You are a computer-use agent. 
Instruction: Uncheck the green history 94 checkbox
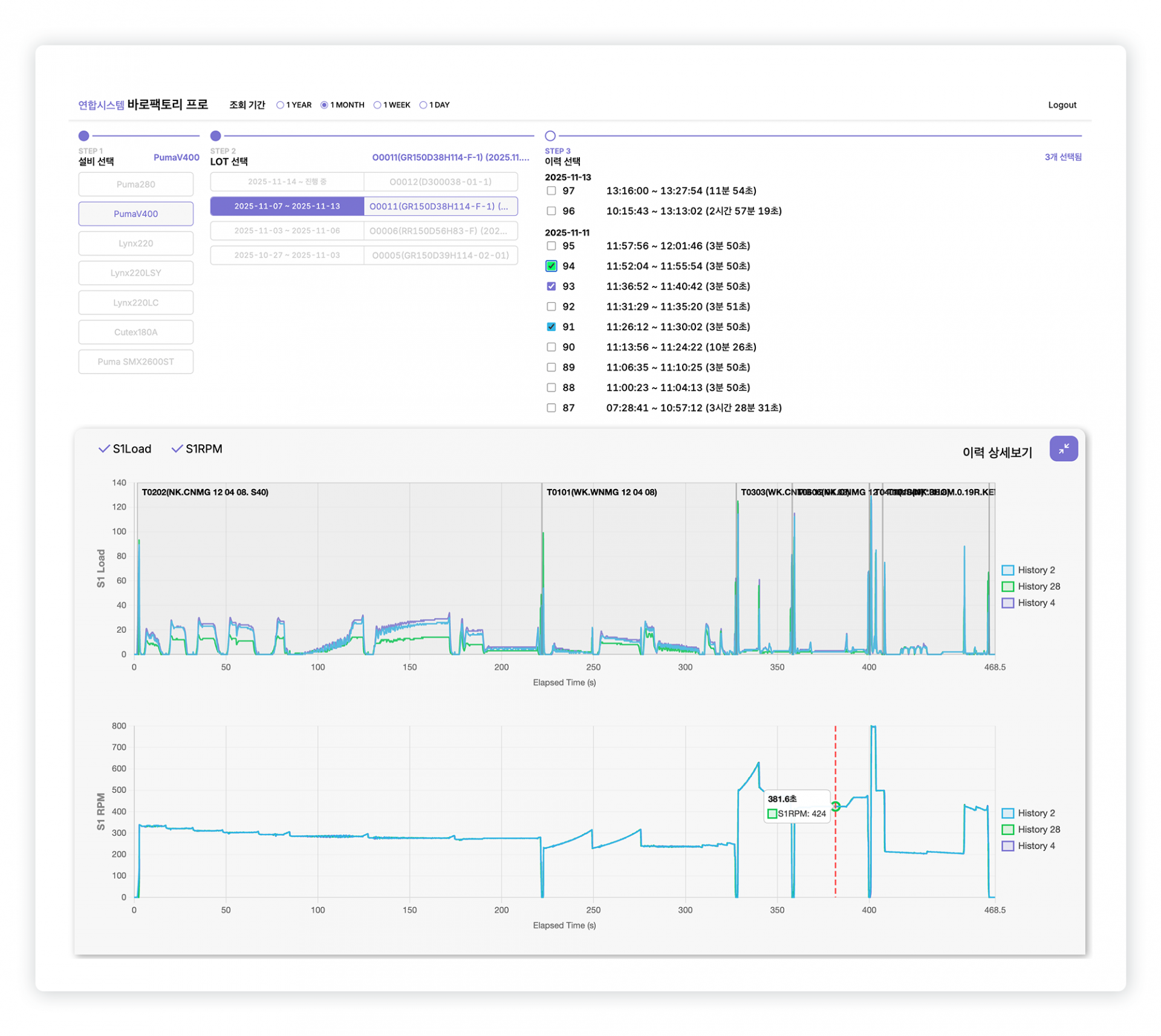pyautogui.click(x=551, y=266)
